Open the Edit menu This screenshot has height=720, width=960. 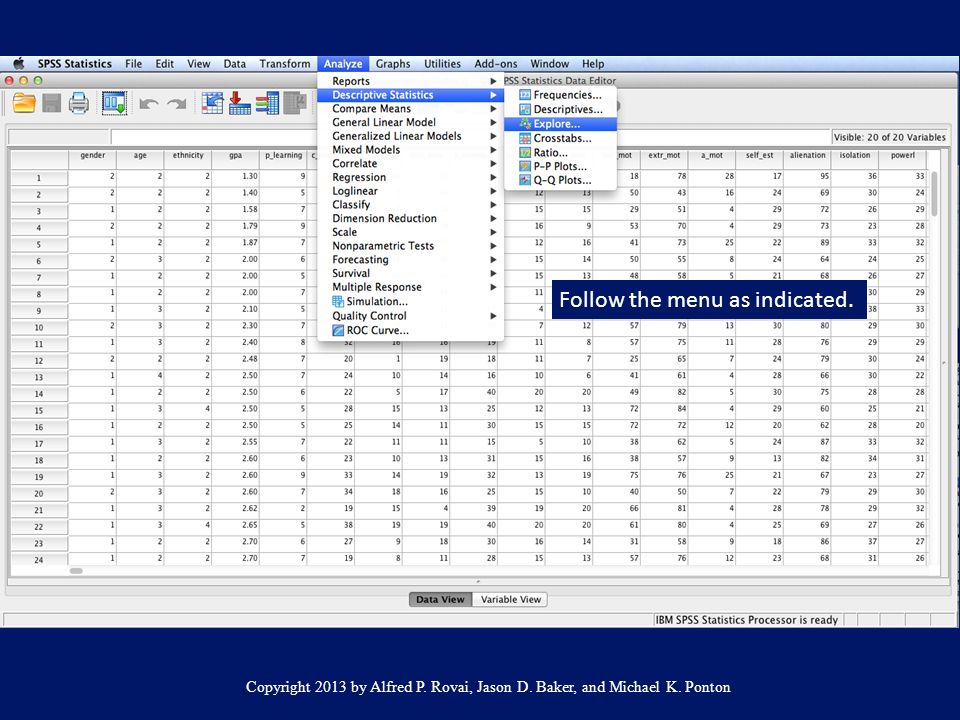(164, 64)
